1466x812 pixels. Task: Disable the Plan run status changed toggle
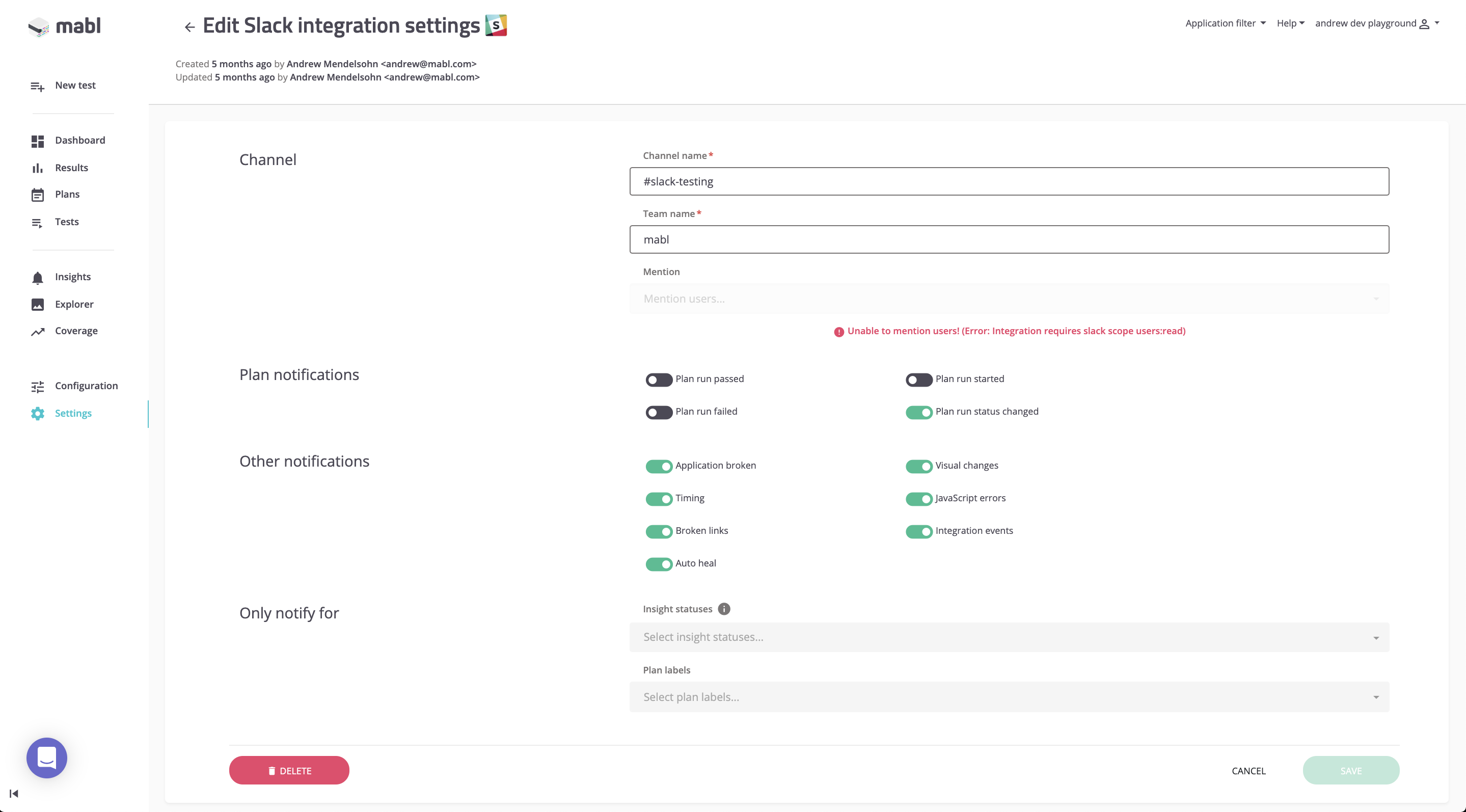pos(918,412)
